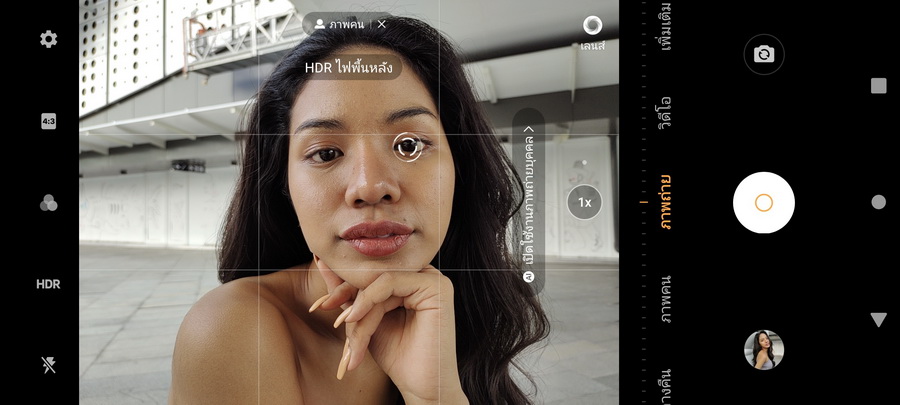Toggle HDR mode in left sidebar
900x405 pixels.
[48, 284]
